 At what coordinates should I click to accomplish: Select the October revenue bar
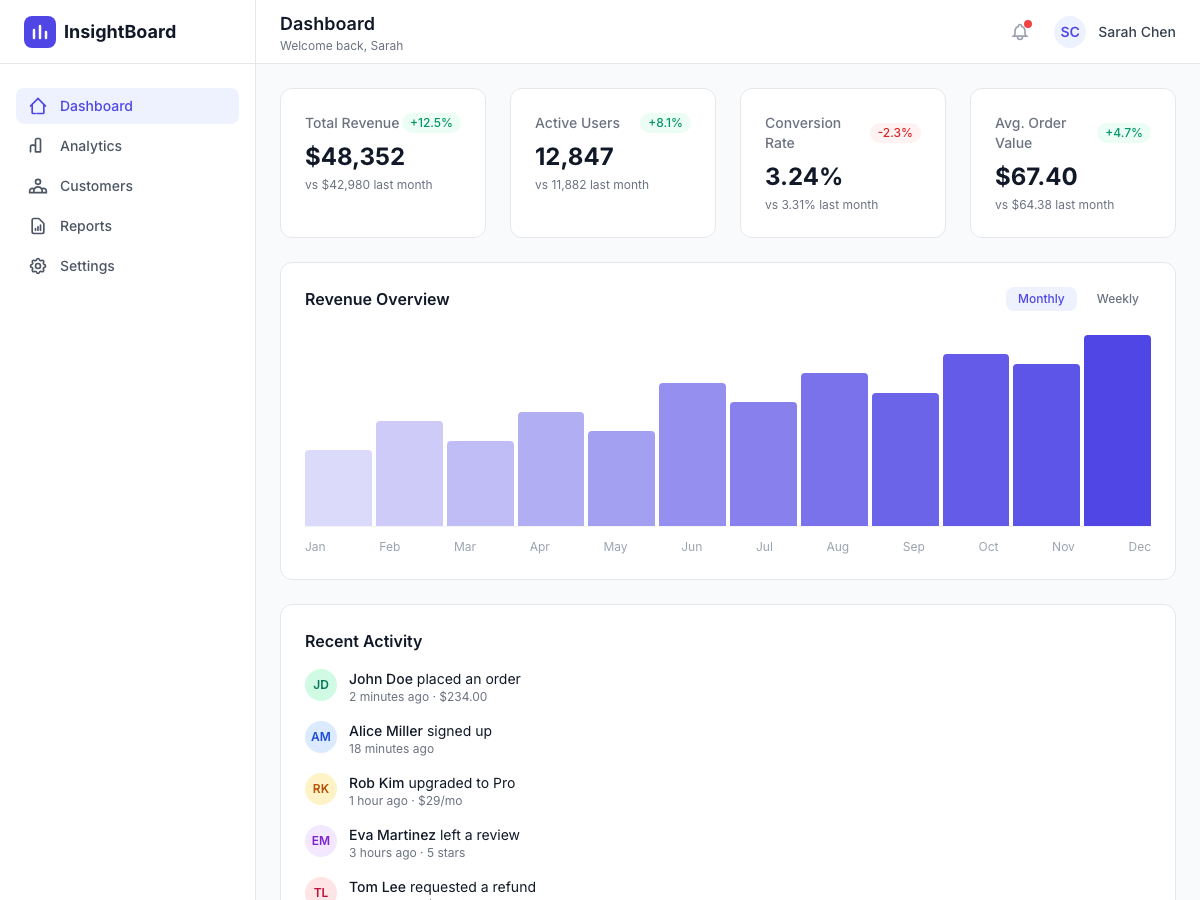(976, 440)
